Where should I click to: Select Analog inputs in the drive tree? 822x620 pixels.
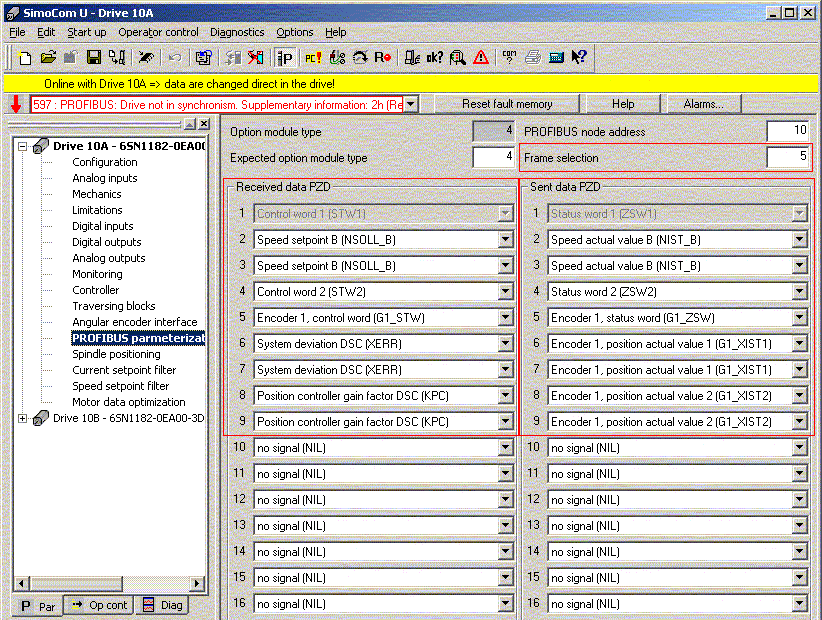coord(105,178)
